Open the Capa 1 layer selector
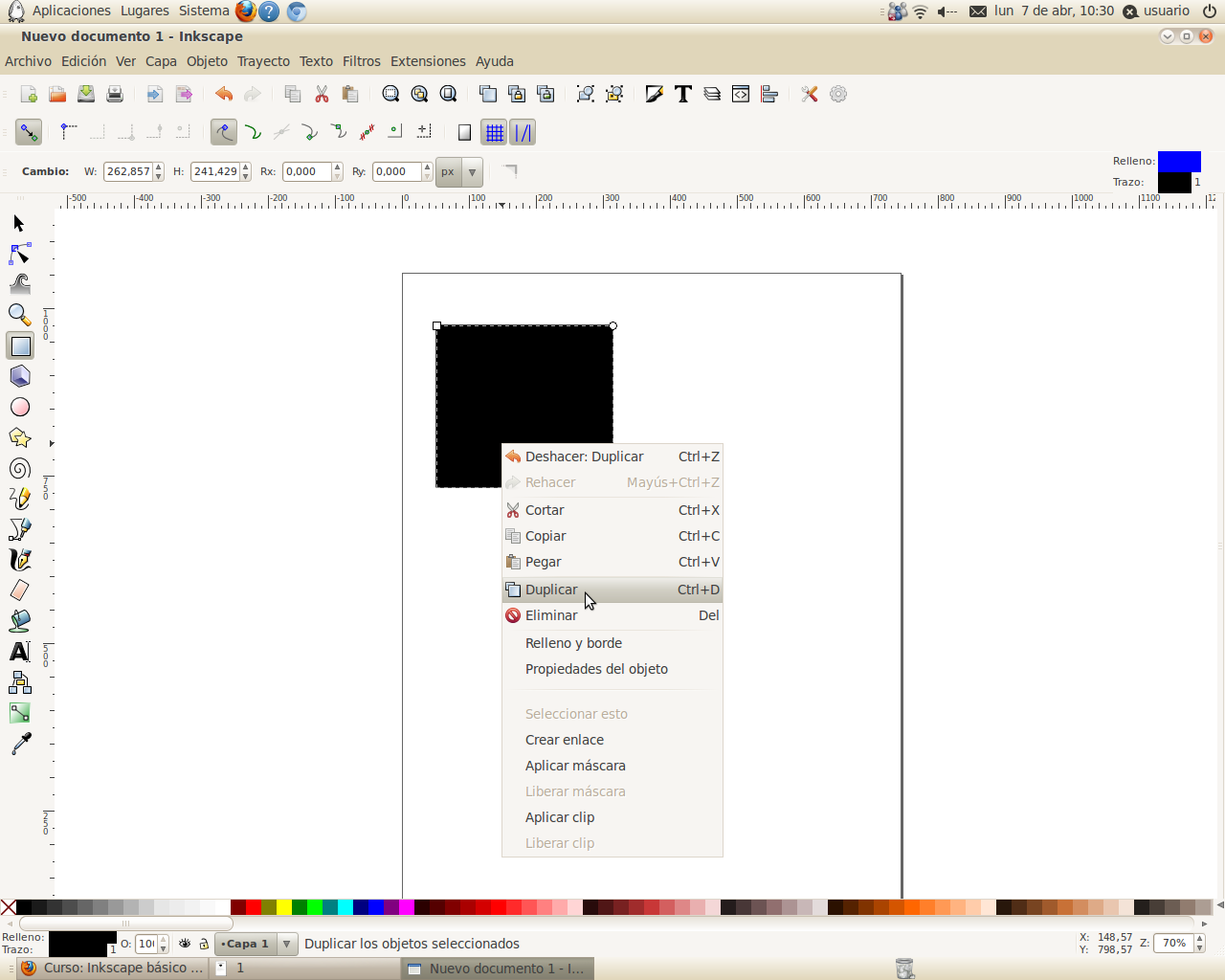Viewport: 1225px width, 980px height. coord(255,944)
